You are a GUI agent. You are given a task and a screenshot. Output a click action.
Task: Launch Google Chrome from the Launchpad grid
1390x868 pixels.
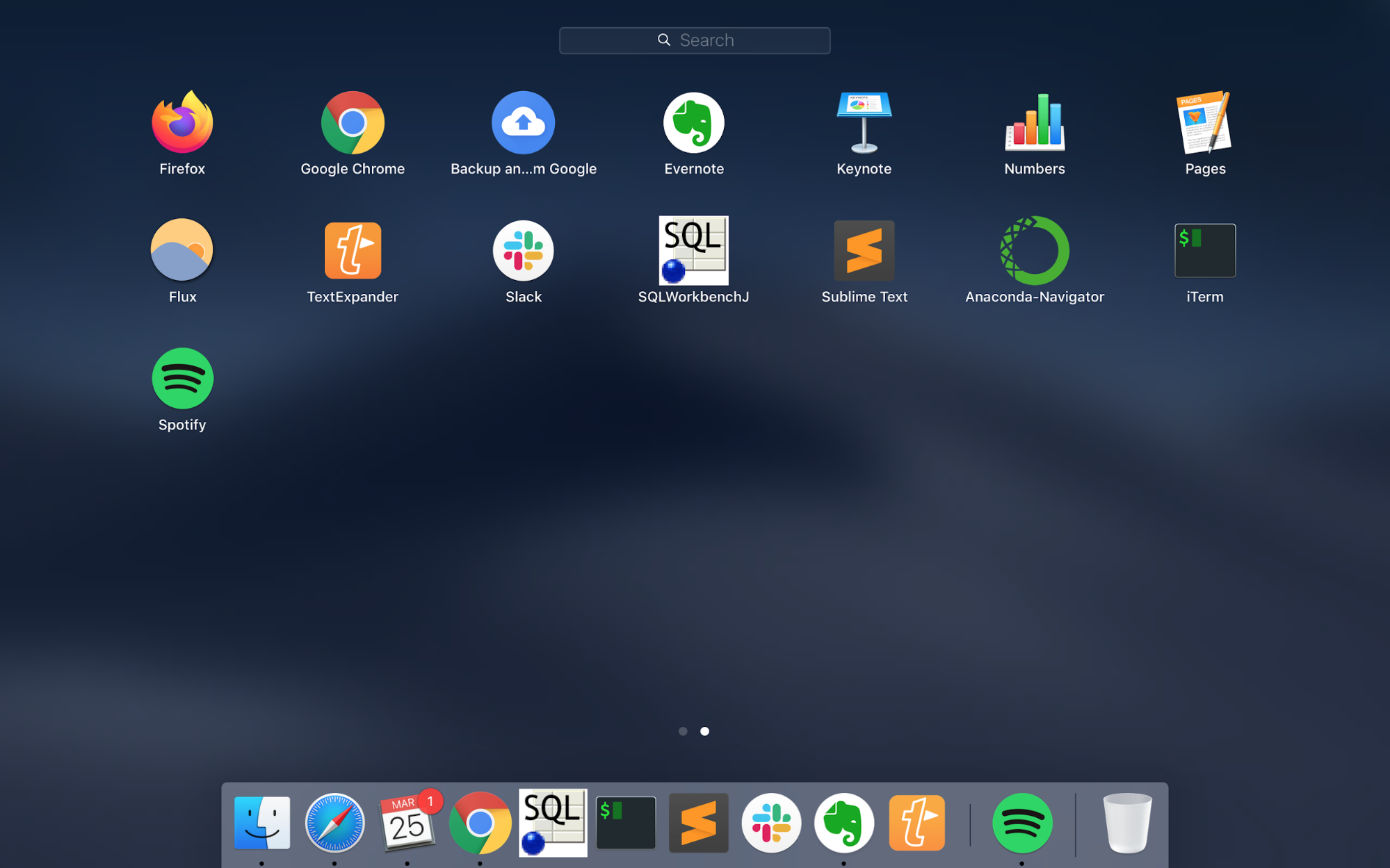353,122
